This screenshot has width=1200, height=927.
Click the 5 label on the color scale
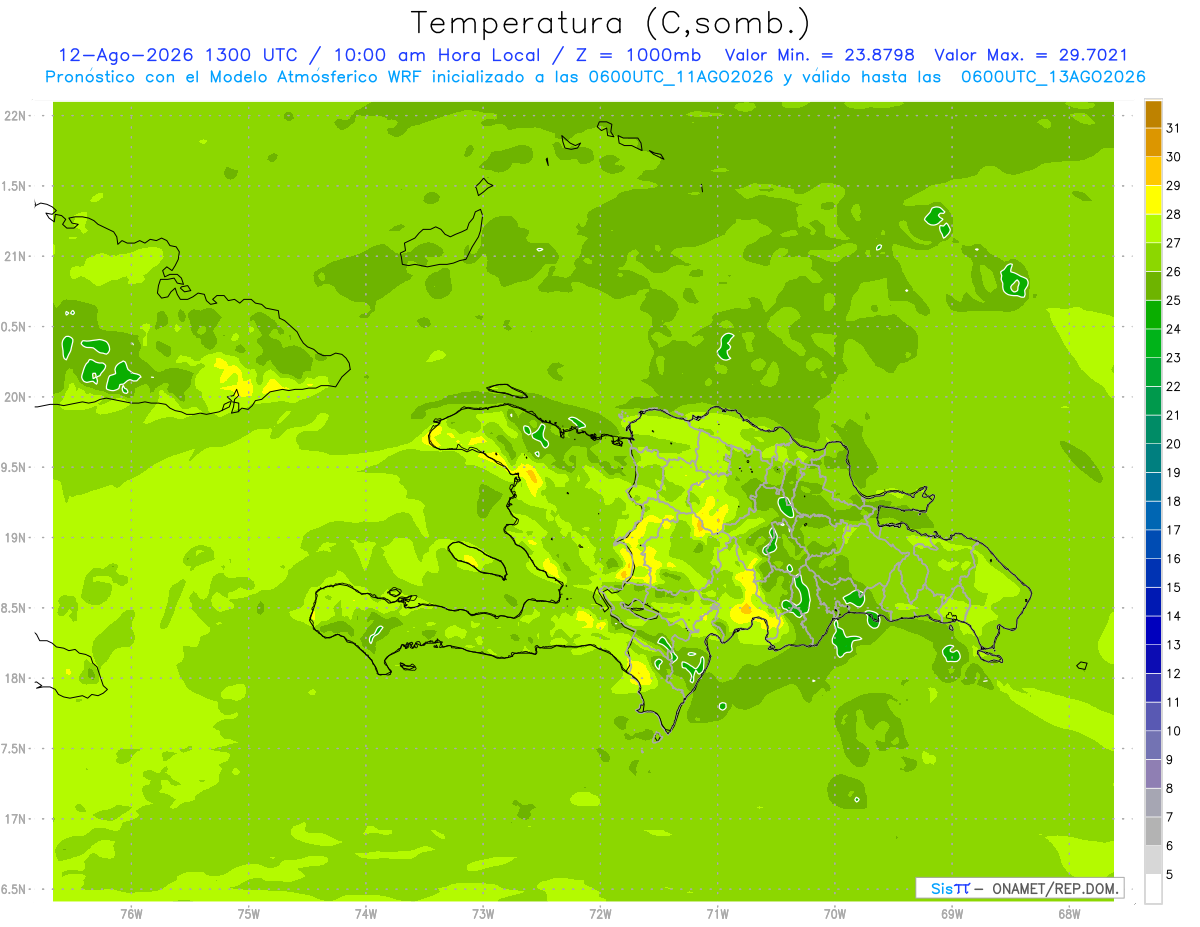pyautogui.click(x=1170, y=874)
